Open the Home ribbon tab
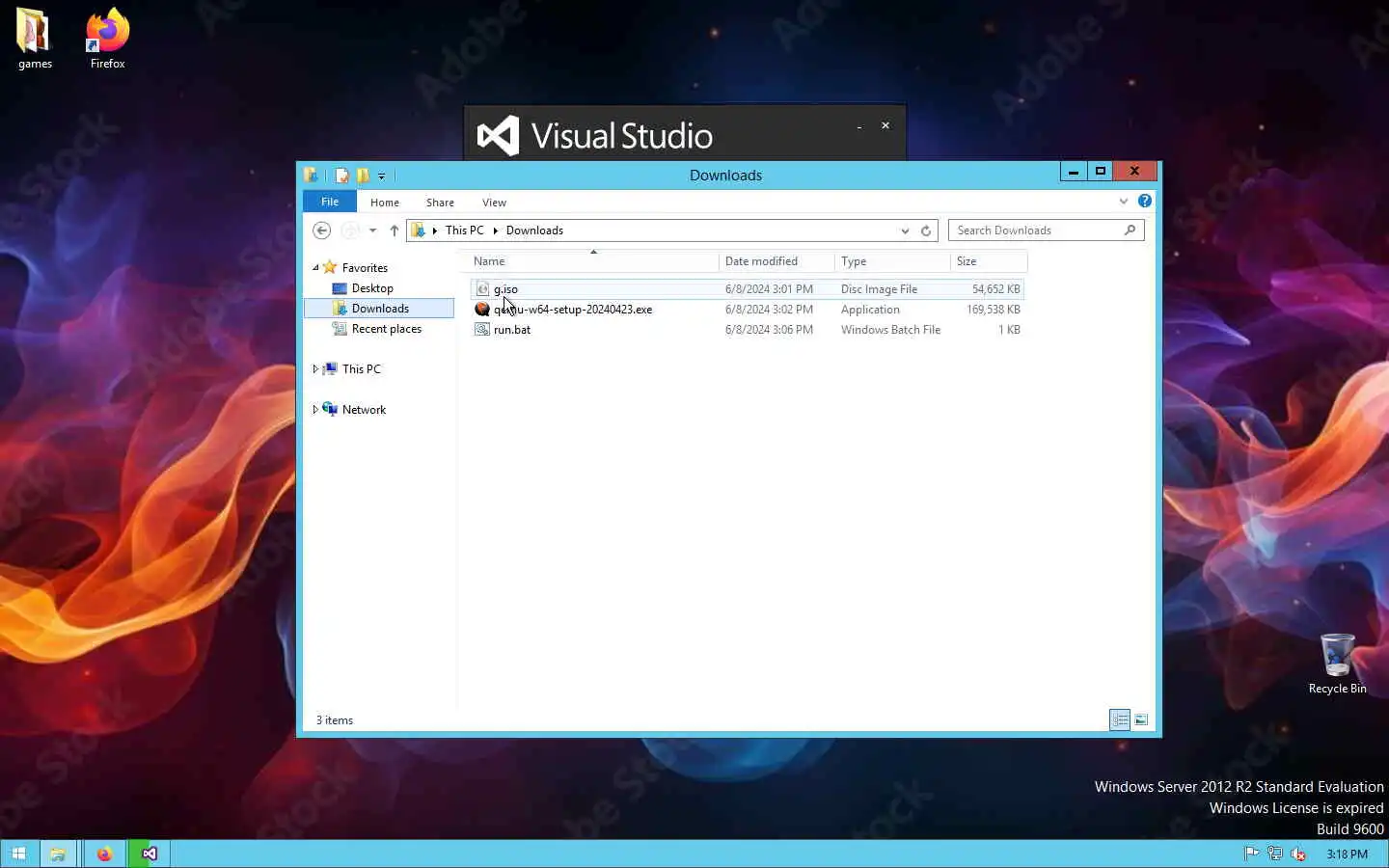1389x868 pixels. click(x=384, y=203)
